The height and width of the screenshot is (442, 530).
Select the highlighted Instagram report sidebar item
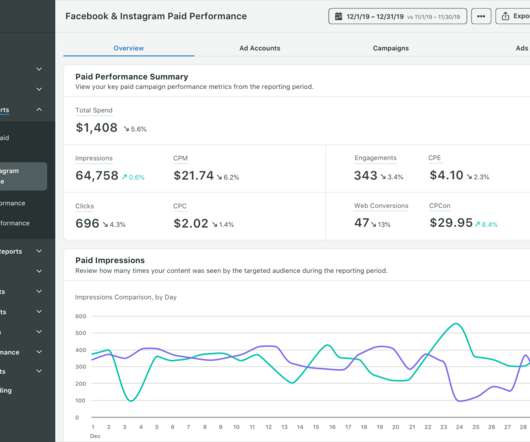coord(23,176)
